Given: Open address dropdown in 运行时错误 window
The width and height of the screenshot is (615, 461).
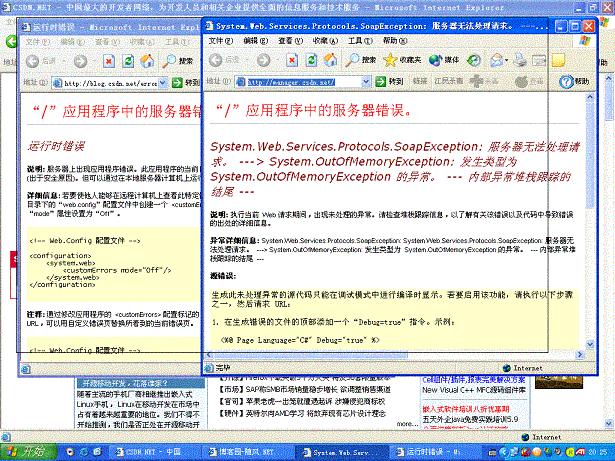Looking at the screenshot, I should (x=163, y=82).
